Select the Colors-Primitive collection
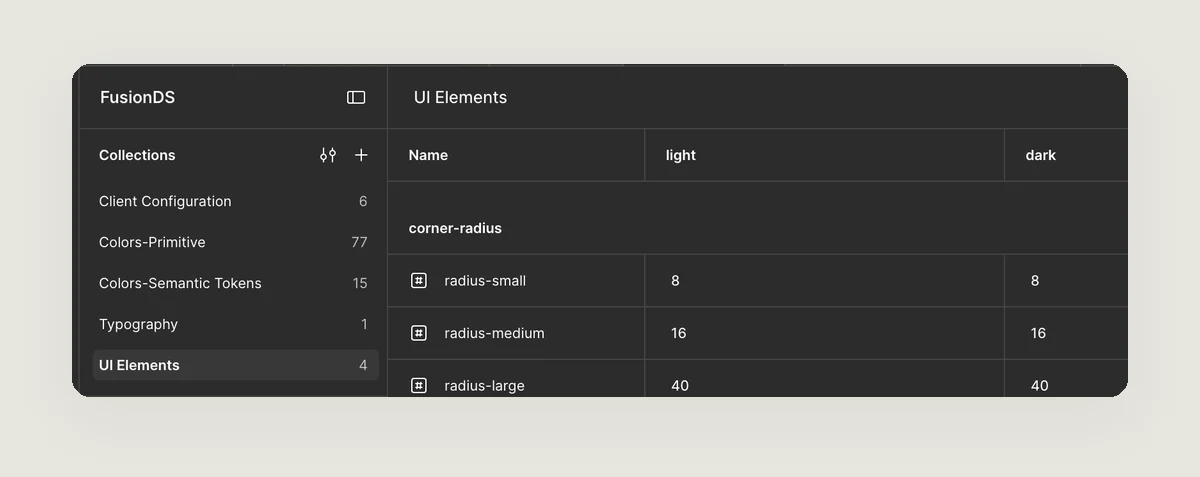The width and height of the screenshot is (1200, 477). click(235, 242)
